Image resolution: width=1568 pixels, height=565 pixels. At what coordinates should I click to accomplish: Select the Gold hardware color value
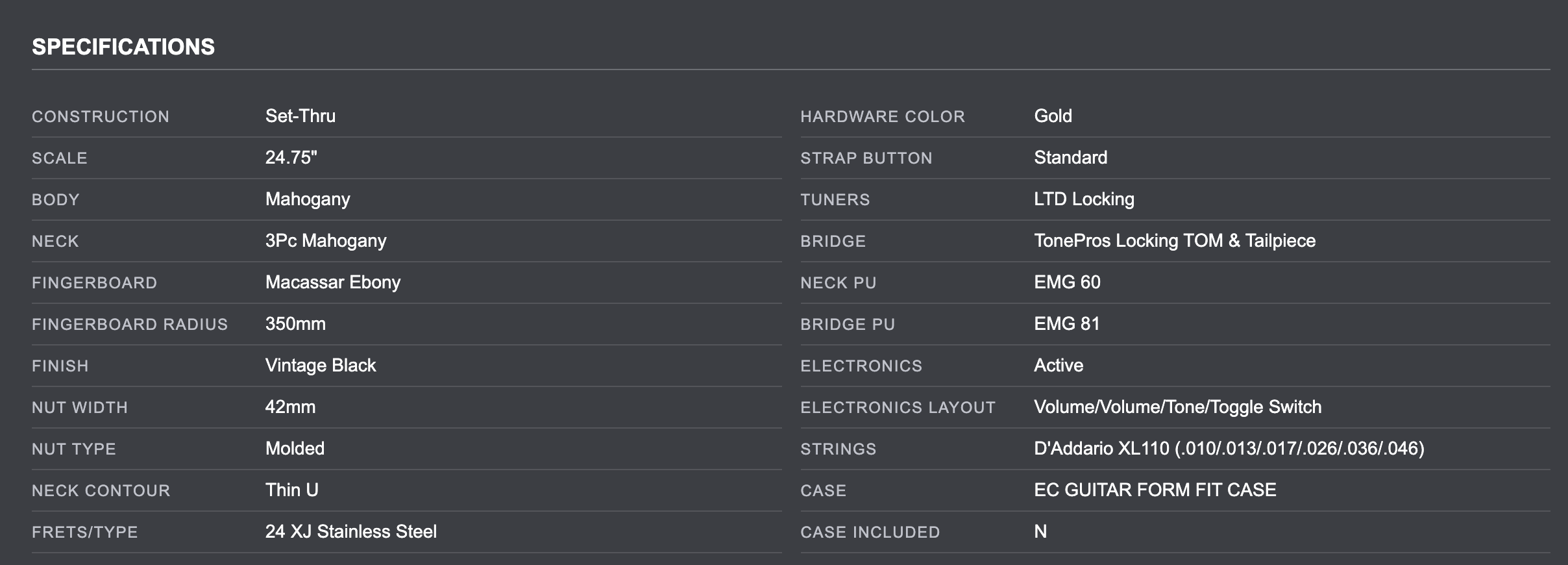[1053, 116]
